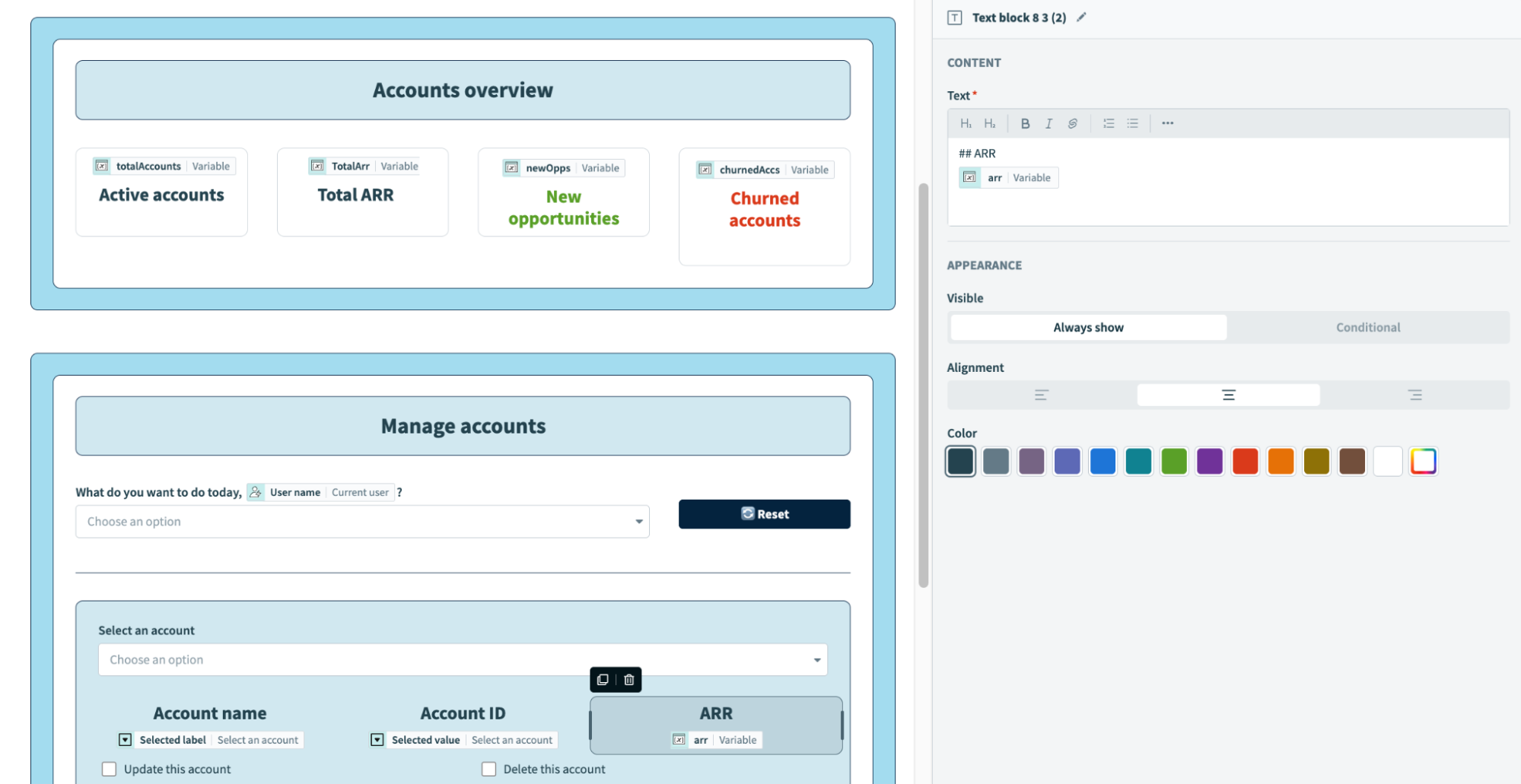
Task: Apply Heading 1 formatting in text toolbar
Action: [x=965, y=123]
